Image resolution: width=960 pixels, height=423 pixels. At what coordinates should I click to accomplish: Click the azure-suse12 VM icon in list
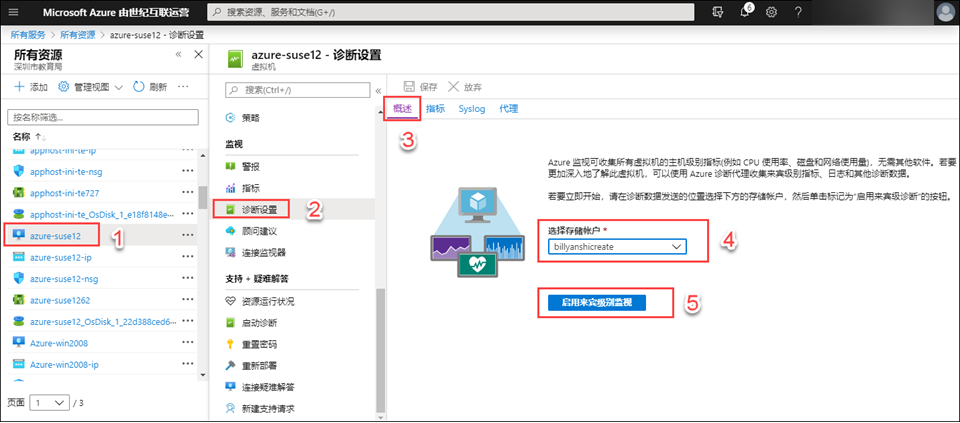18,236
